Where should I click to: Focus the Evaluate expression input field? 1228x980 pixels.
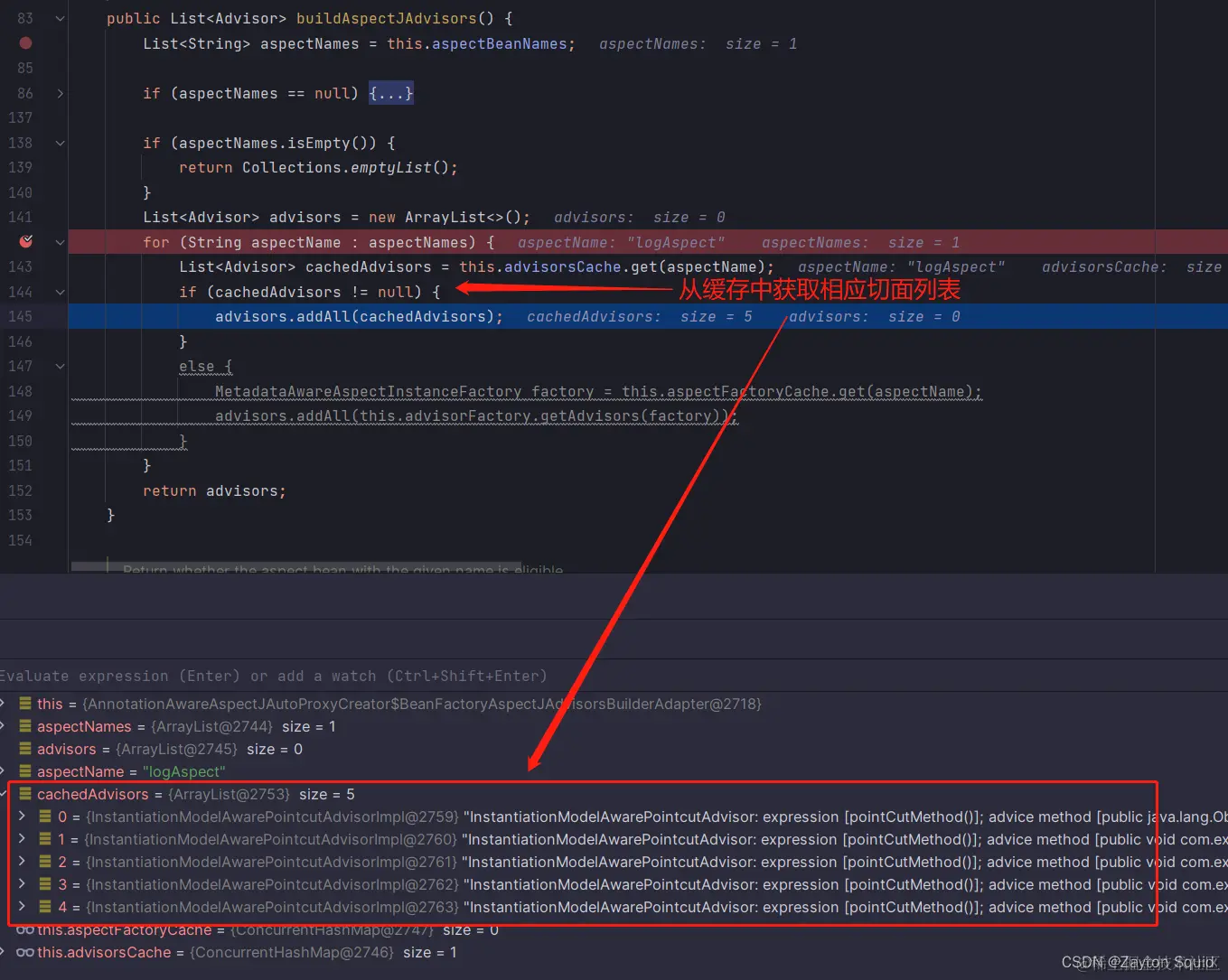[x=614, y=676]
